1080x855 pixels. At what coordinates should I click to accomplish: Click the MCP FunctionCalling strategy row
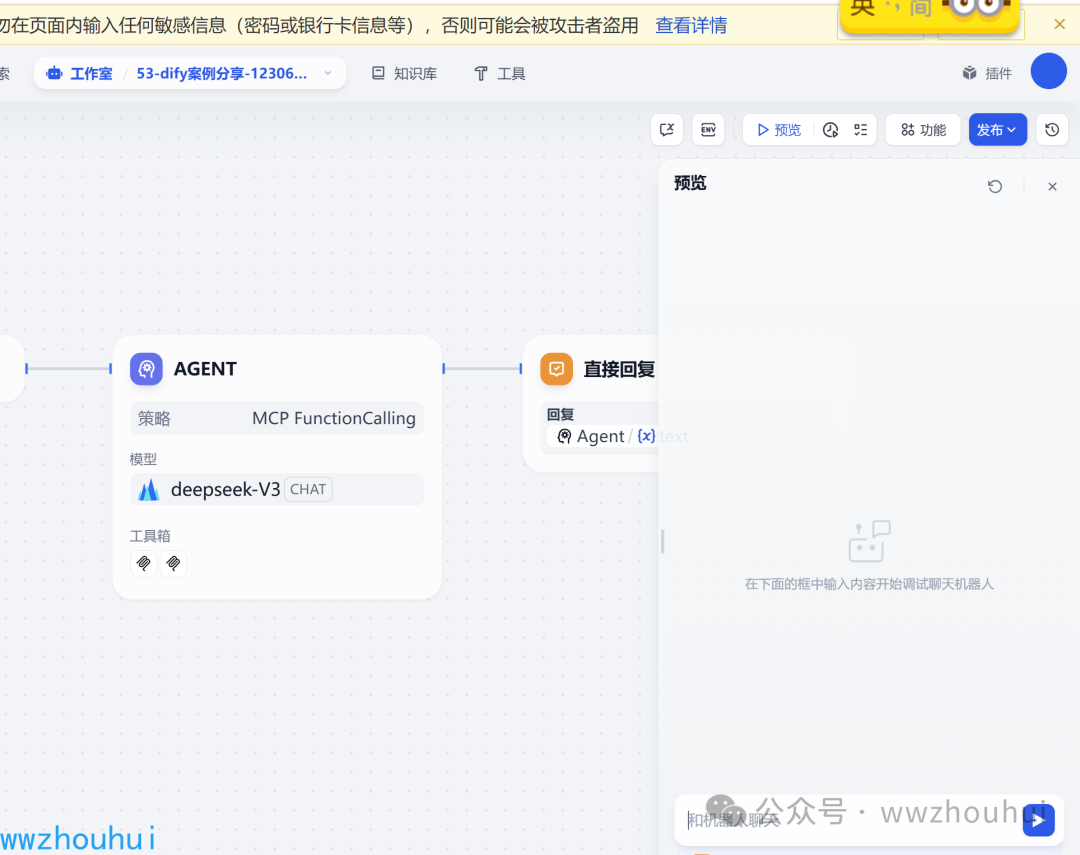coord(277,418)
